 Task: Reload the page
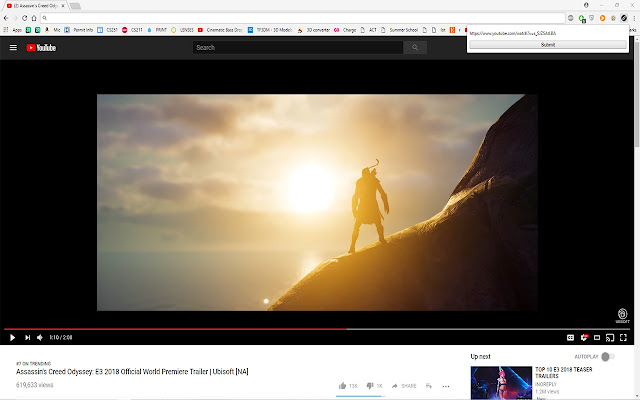[24, 18]
